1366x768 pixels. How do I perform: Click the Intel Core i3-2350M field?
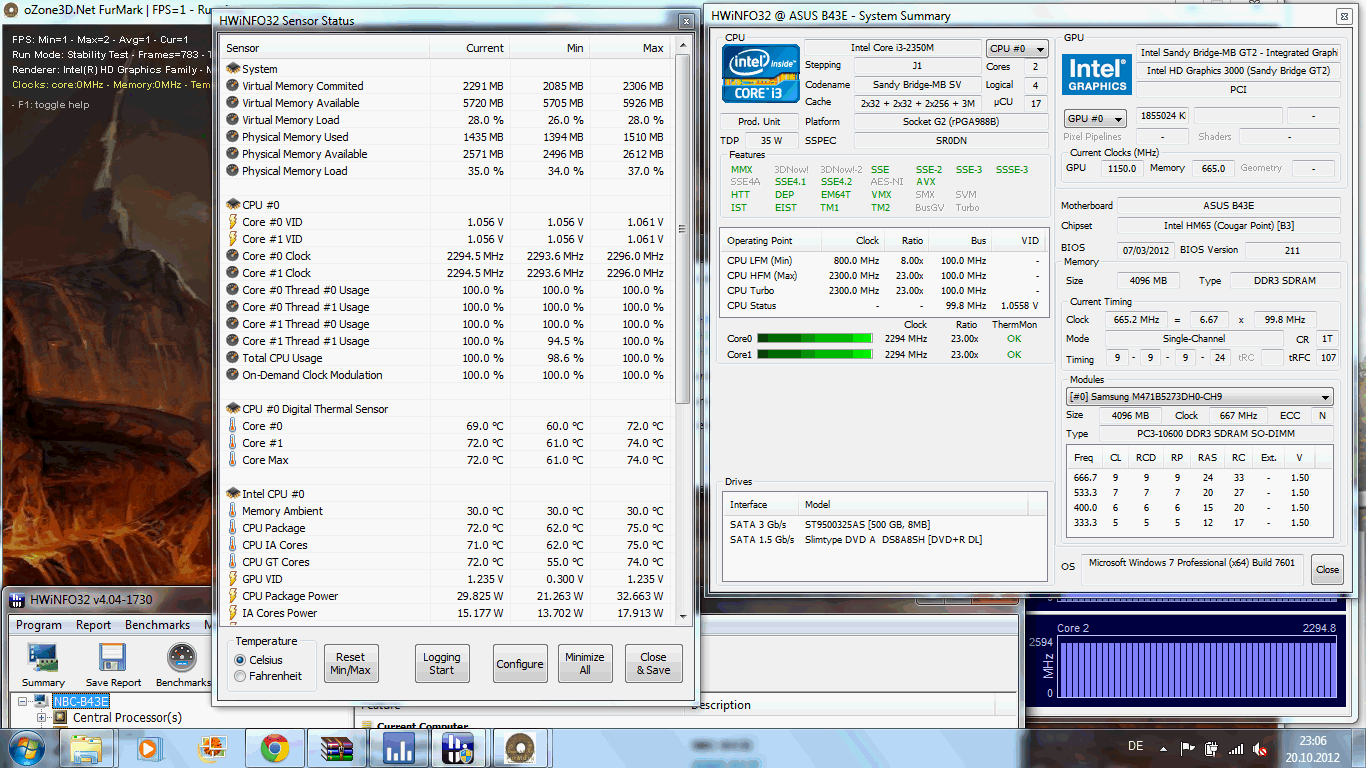point(893,48)
